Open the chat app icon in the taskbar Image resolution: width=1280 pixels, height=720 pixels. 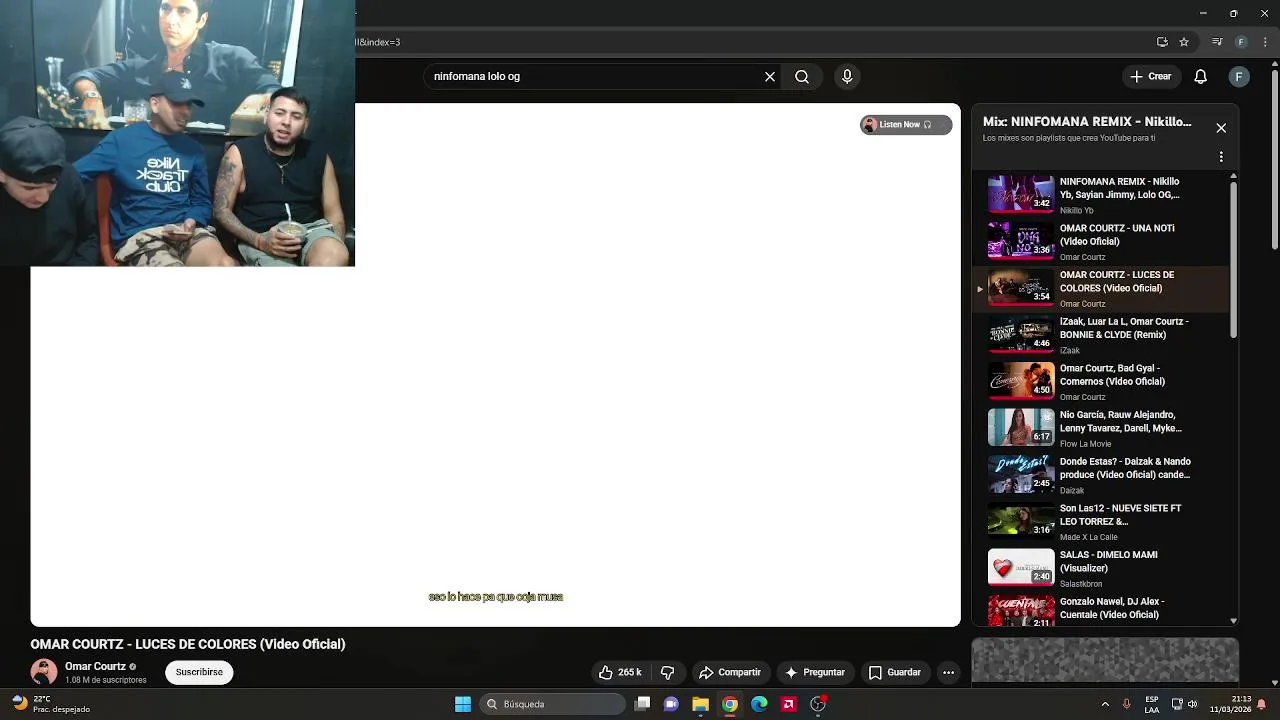(671, 704)
